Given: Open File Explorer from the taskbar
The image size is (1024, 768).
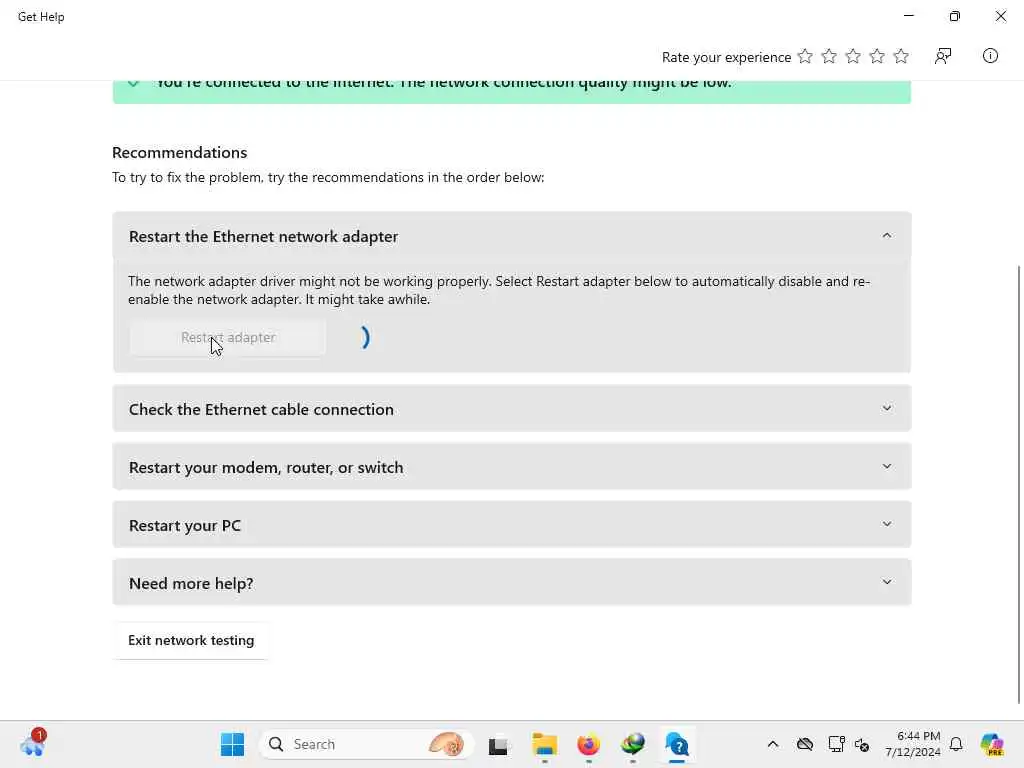Looking at the screenshot, I should [x=544, y=744].
